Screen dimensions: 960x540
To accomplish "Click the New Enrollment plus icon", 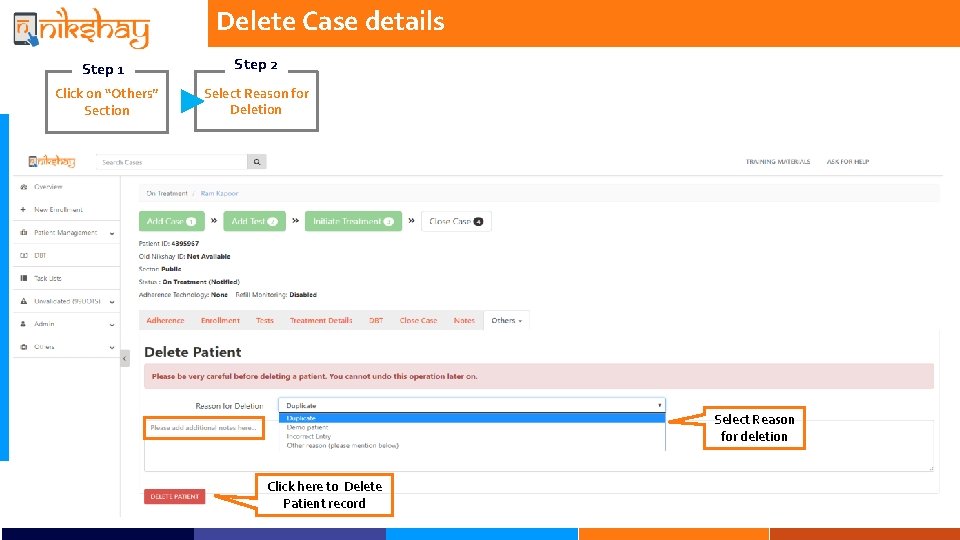I will (x=23, y=209).
